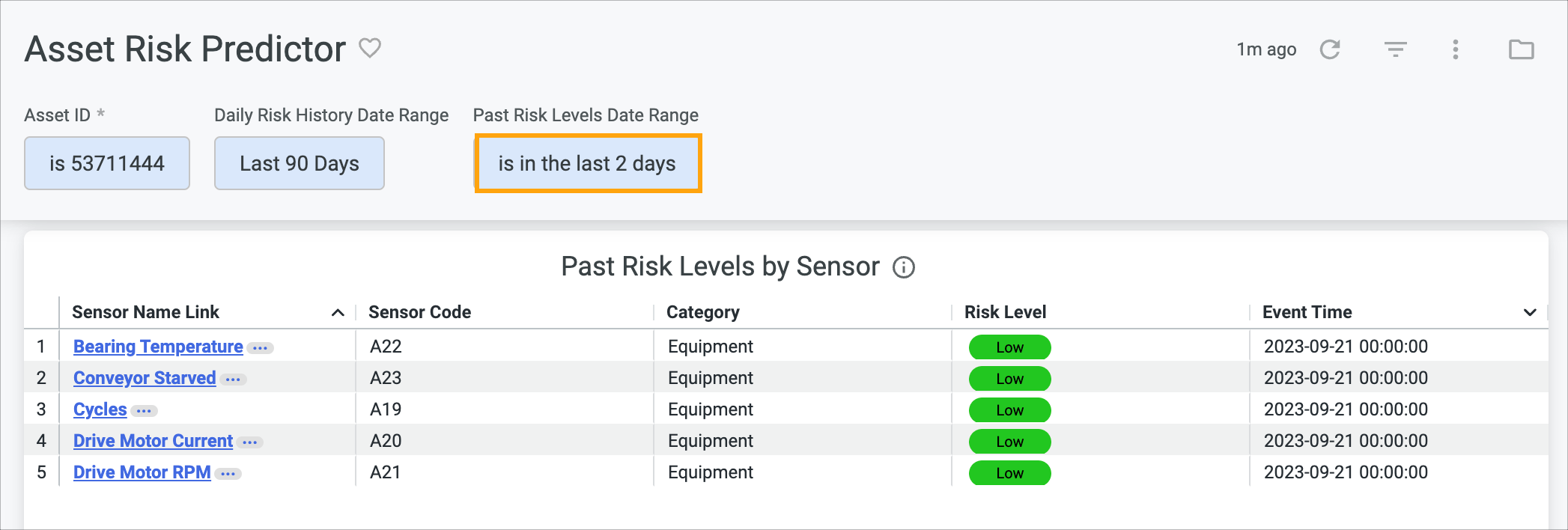Favorite the dashboard with heart icon
The height and width of the screenshot is (530, 1568).
click(x=370, y=48)
